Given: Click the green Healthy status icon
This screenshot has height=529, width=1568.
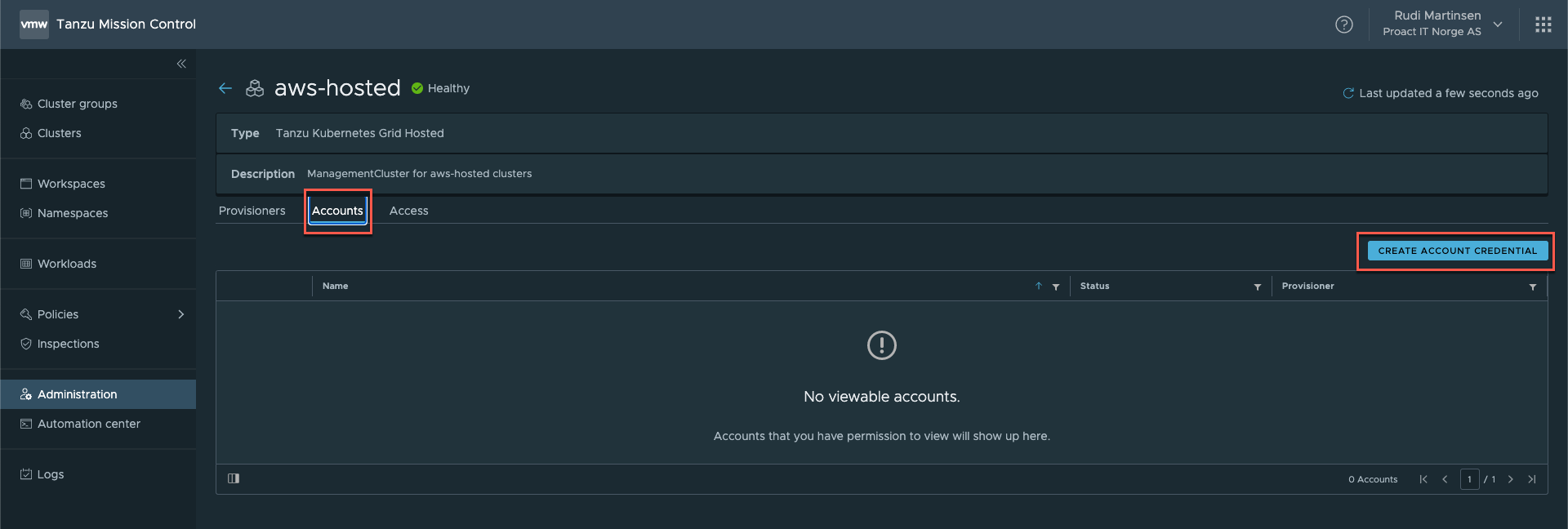Looking at the screenshot, I should point(417,88).
